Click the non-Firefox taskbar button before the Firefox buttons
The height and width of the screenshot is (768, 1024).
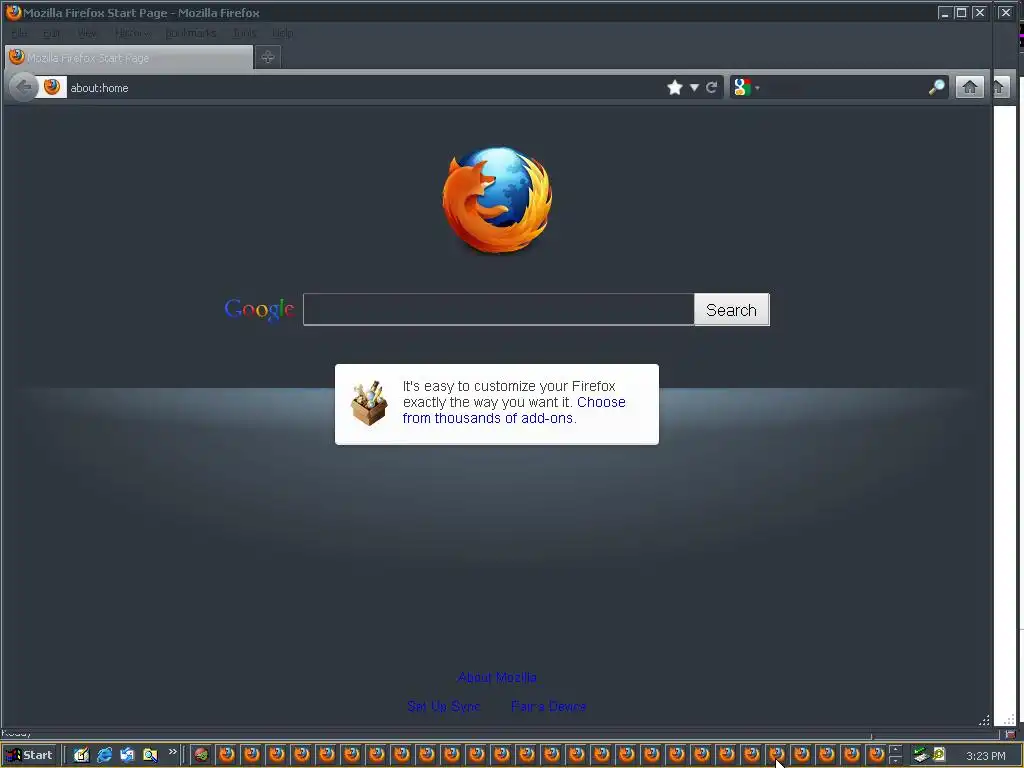point(201,755)
